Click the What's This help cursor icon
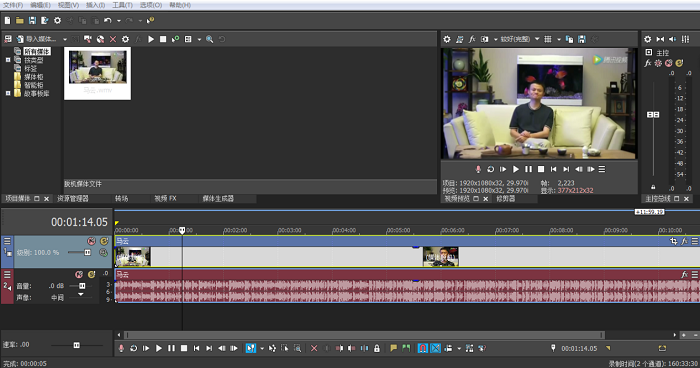The height and width of the screenshot is (368, 700). 150,20
